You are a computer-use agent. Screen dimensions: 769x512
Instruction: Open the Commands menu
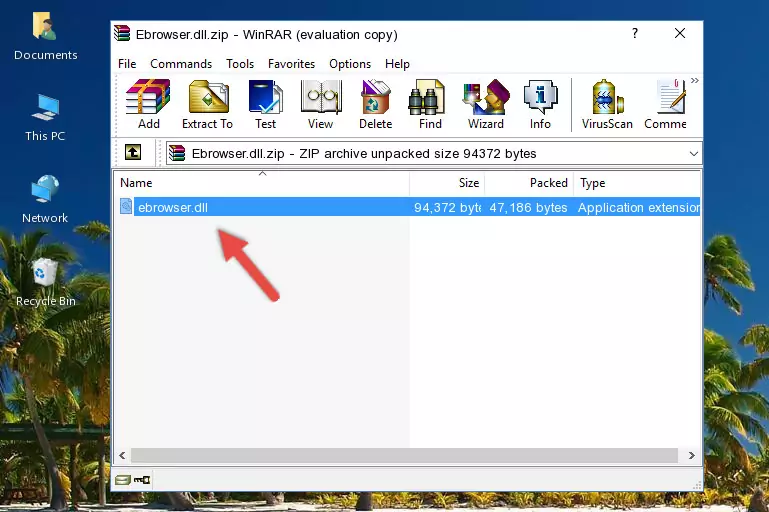click(181, 64)
